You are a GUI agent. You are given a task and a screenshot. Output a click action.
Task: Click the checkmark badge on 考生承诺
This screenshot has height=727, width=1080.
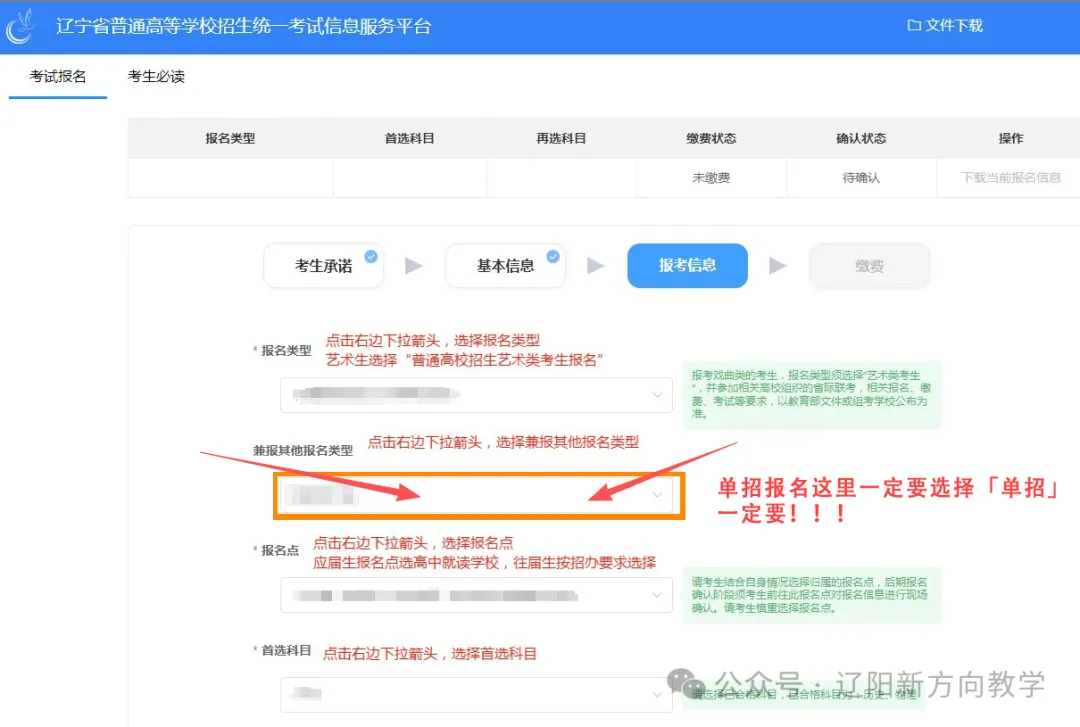click(371, 256)
